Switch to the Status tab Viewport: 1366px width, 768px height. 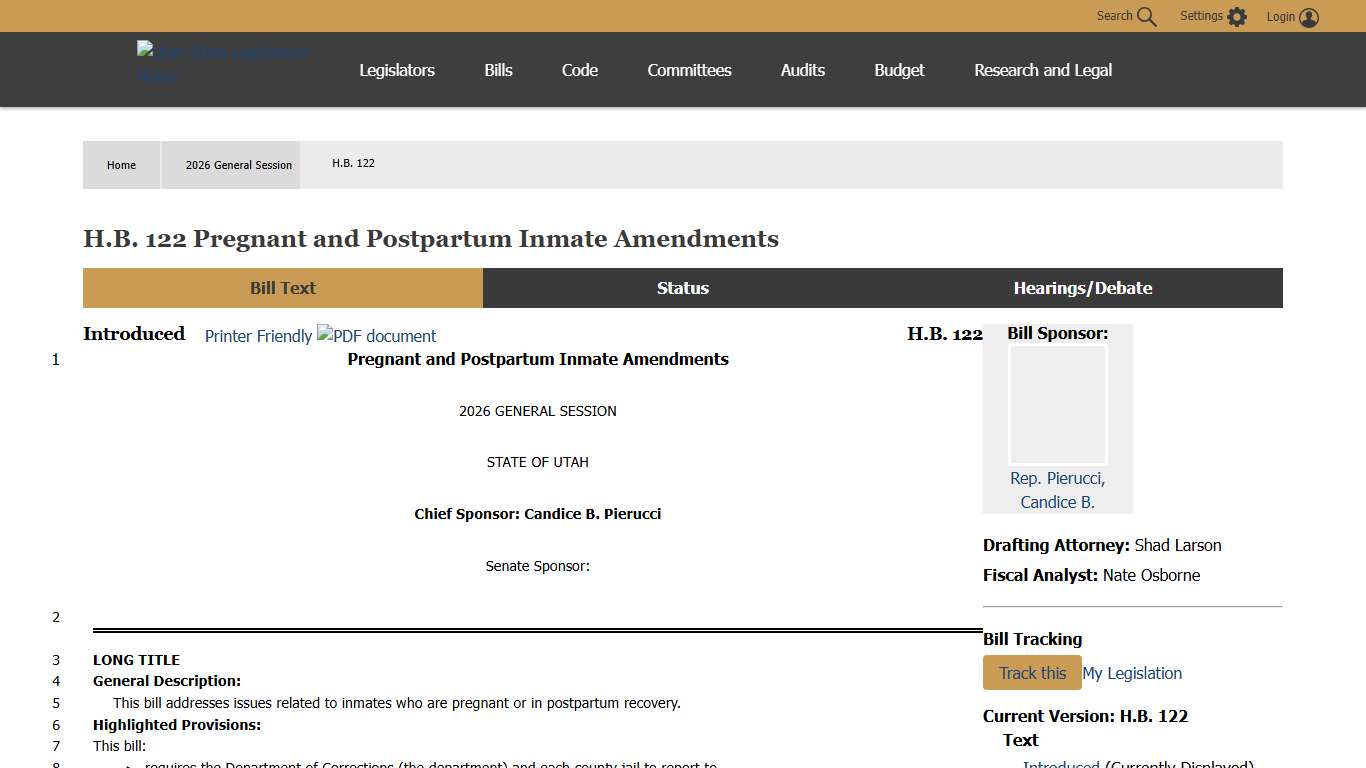(x=683, y=288)
